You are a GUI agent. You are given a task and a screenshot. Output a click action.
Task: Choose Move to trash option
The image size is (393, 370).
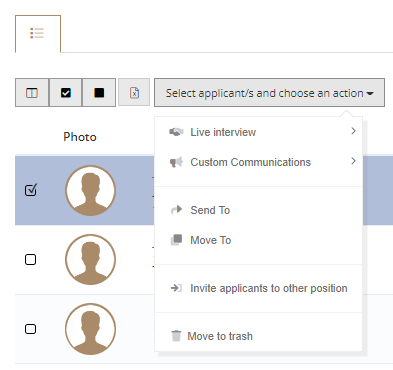tap(258, 336)
